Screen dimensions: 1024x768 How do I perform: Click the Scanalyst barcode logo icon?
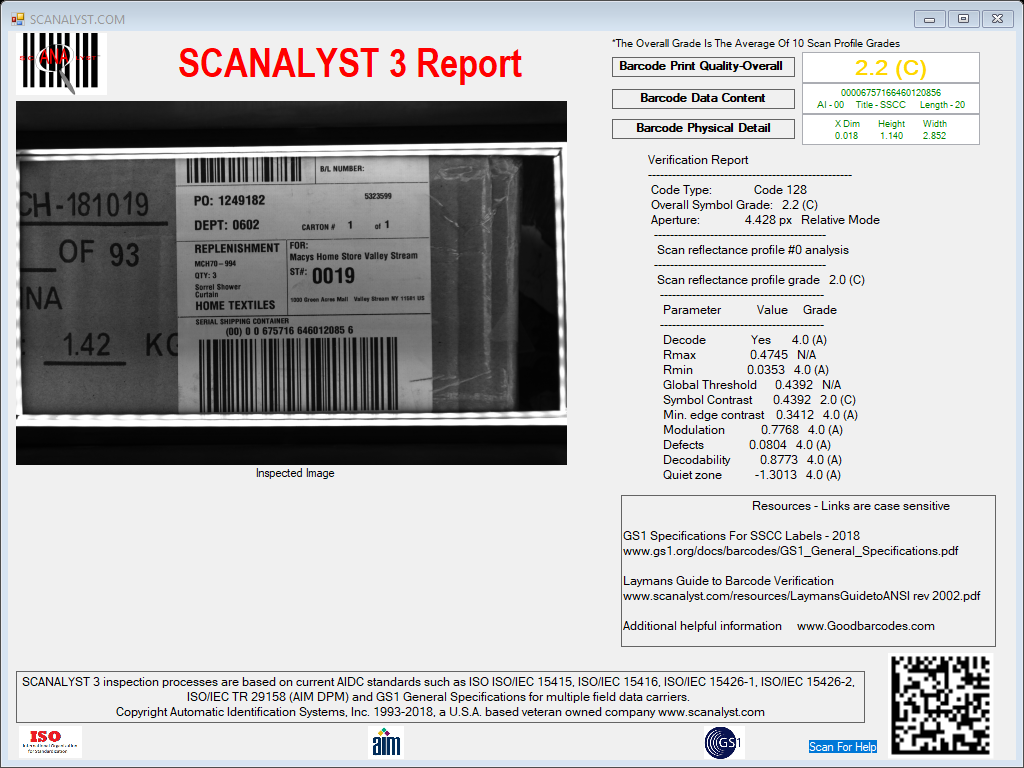[61, 63]
